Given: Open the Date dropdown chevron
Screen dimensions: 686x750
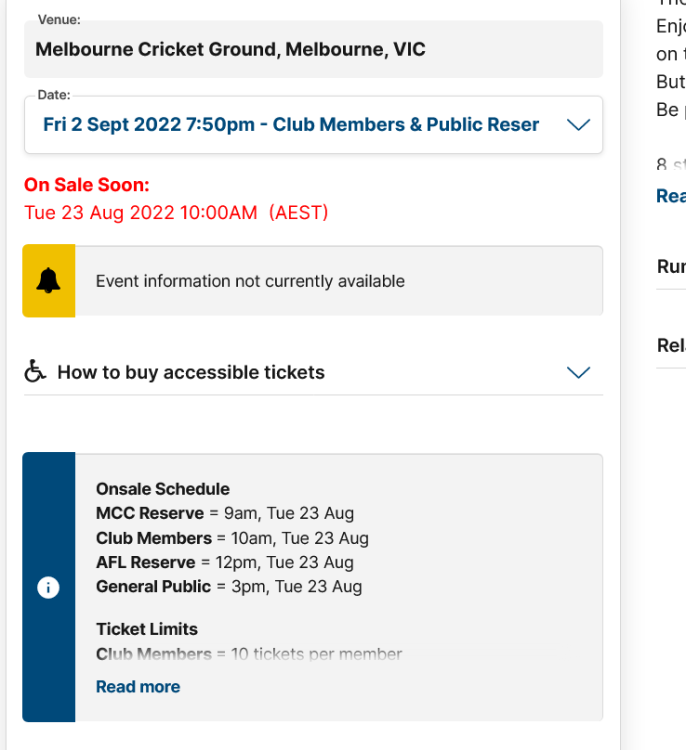Looking at the screenshot, I should pyautogui.click(x=578, y=125).
